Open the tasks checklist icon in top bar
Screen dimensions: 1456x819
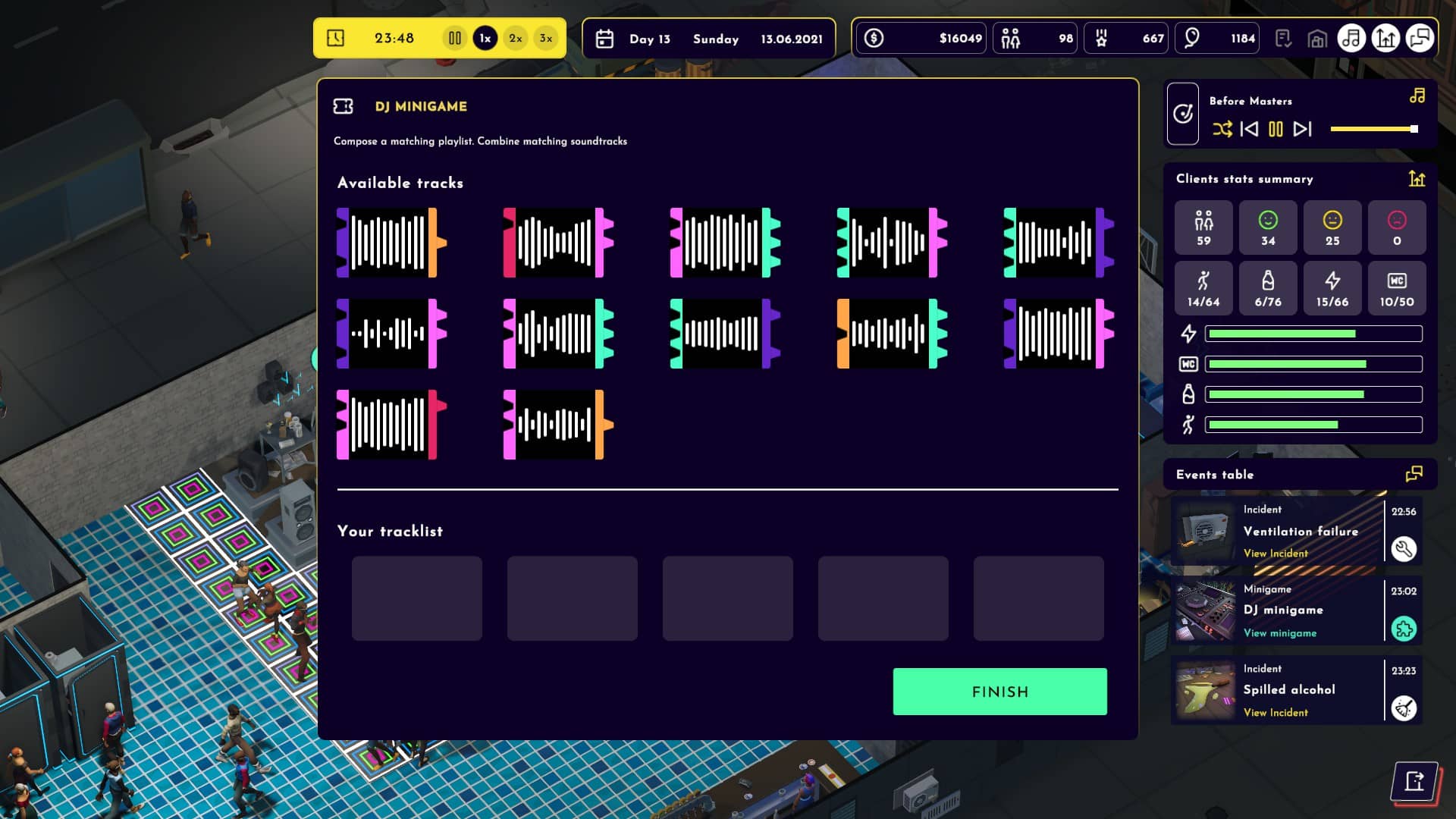[x=1283, y=38]
